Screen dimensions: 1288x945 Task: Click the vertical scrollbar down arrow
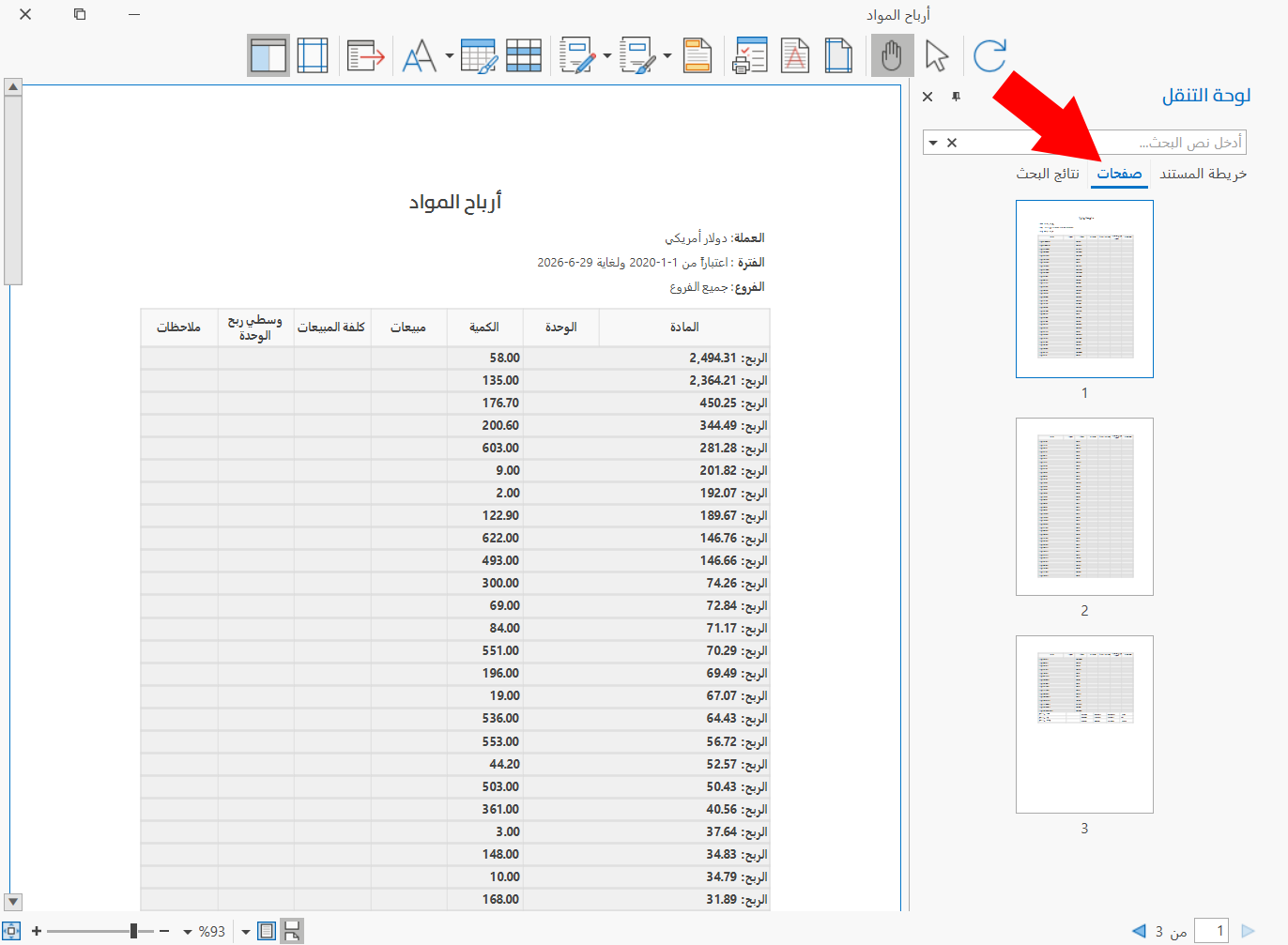[13, 902]
